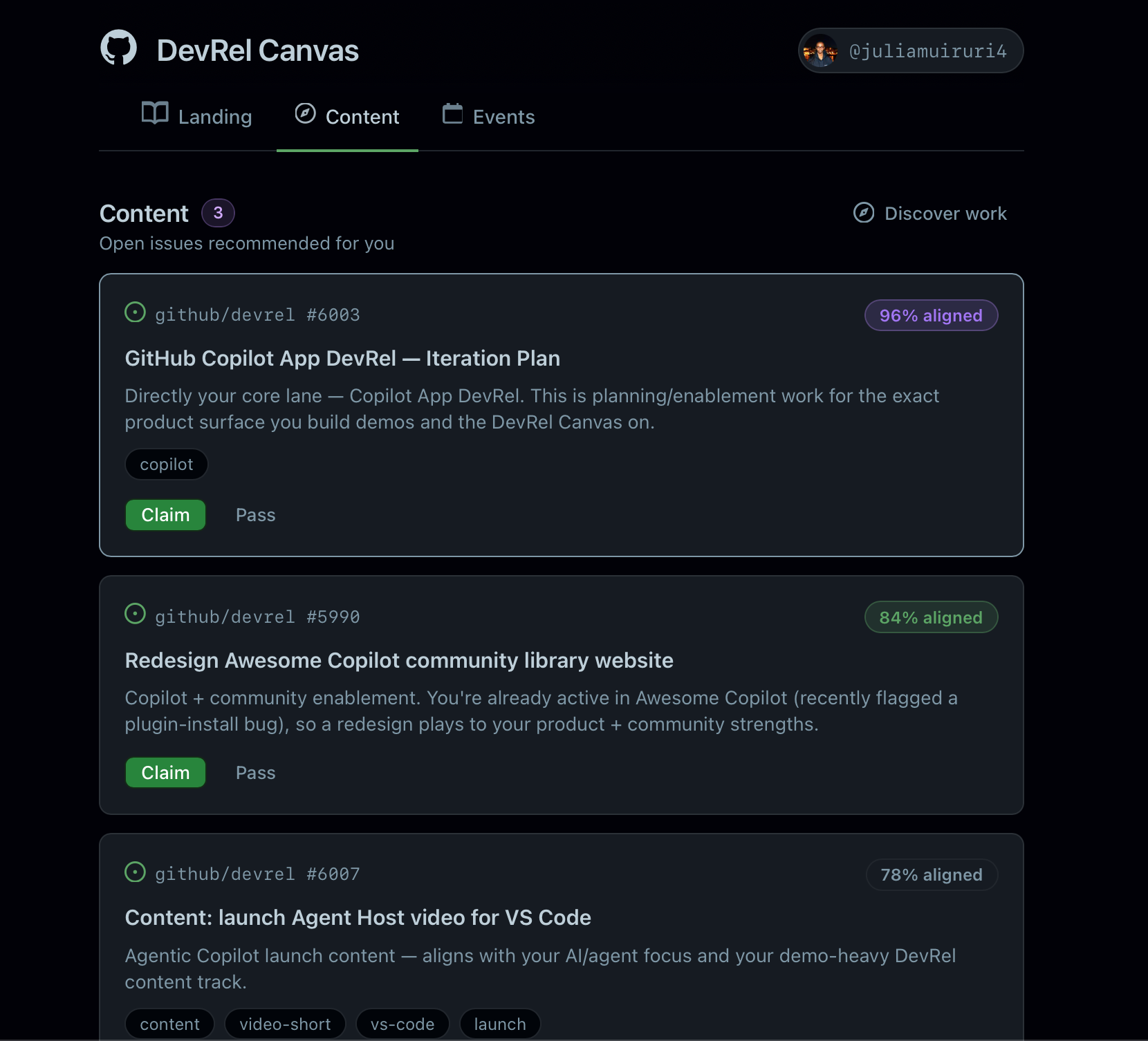
Task: Pass on the Awesome Copilot redesign issue
Action: pyautogui.click(x=256, y=773)
